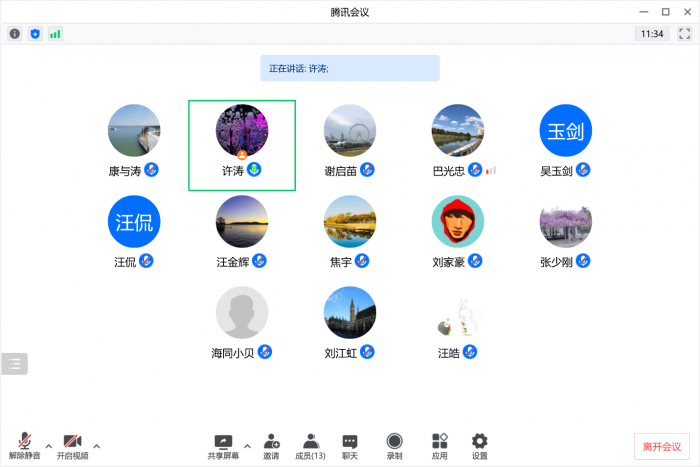The width and height of the screenshot is (700, 467).
Task: Start screen sharing with 共享屏幕
Action: tap(223, 446)
